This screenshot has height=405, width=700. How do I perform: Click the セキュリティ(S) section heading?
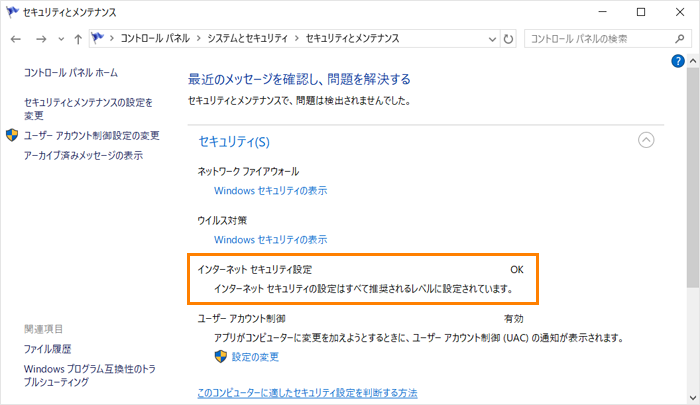tap(234, 142)
